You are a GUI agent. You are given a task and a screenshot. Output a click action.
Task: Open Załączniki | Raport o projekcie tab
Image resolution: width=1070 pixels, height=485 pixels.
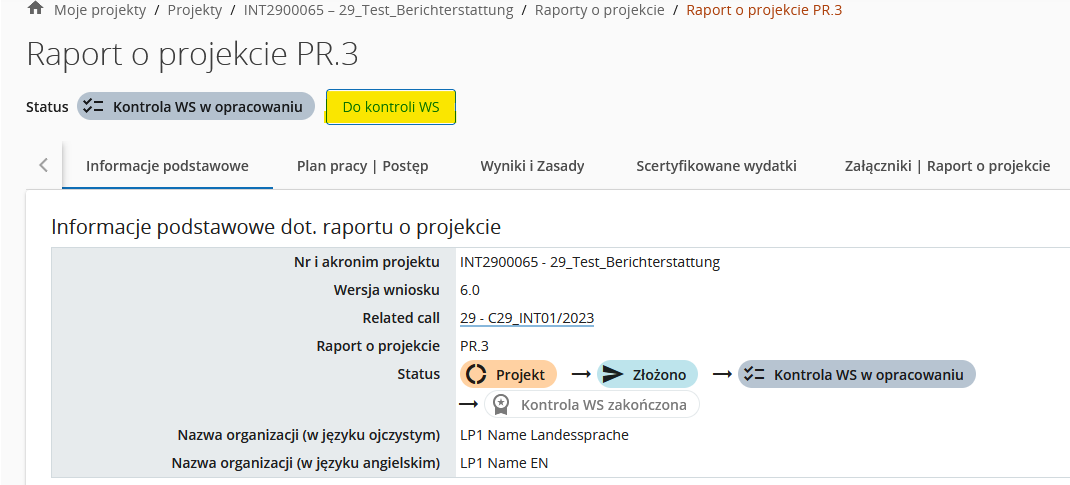click(947, 166)
